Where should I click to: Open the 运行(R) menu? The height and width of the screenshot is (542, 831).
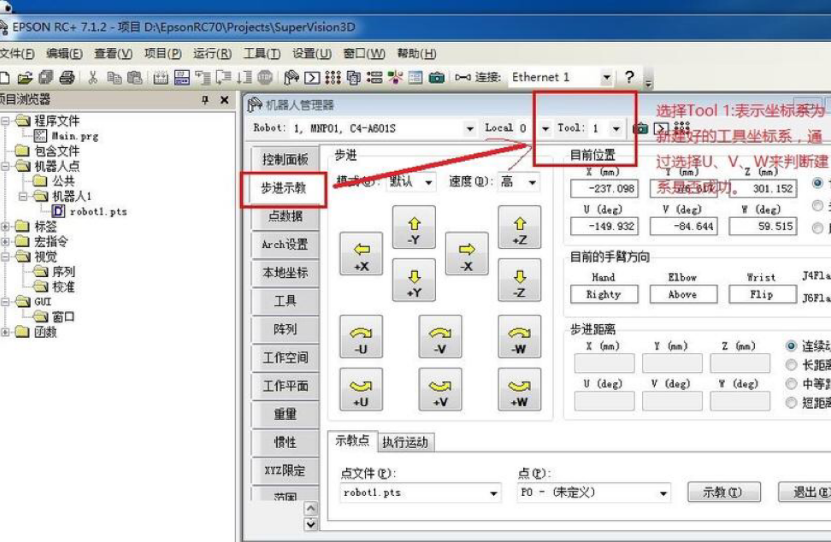pyautogui.click(x=212, y=54)
